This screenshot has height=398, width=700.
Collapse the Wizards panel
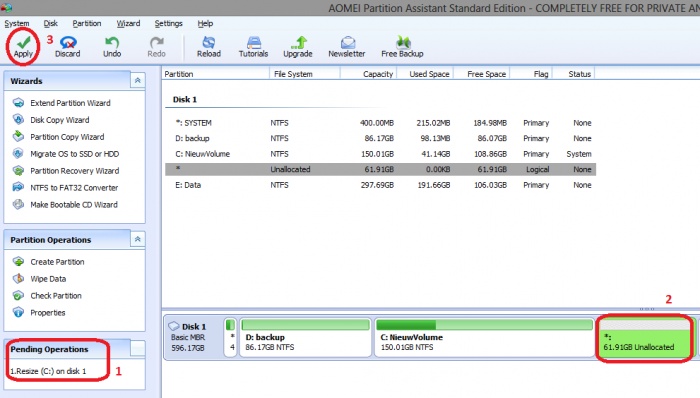tap(138, 80)
